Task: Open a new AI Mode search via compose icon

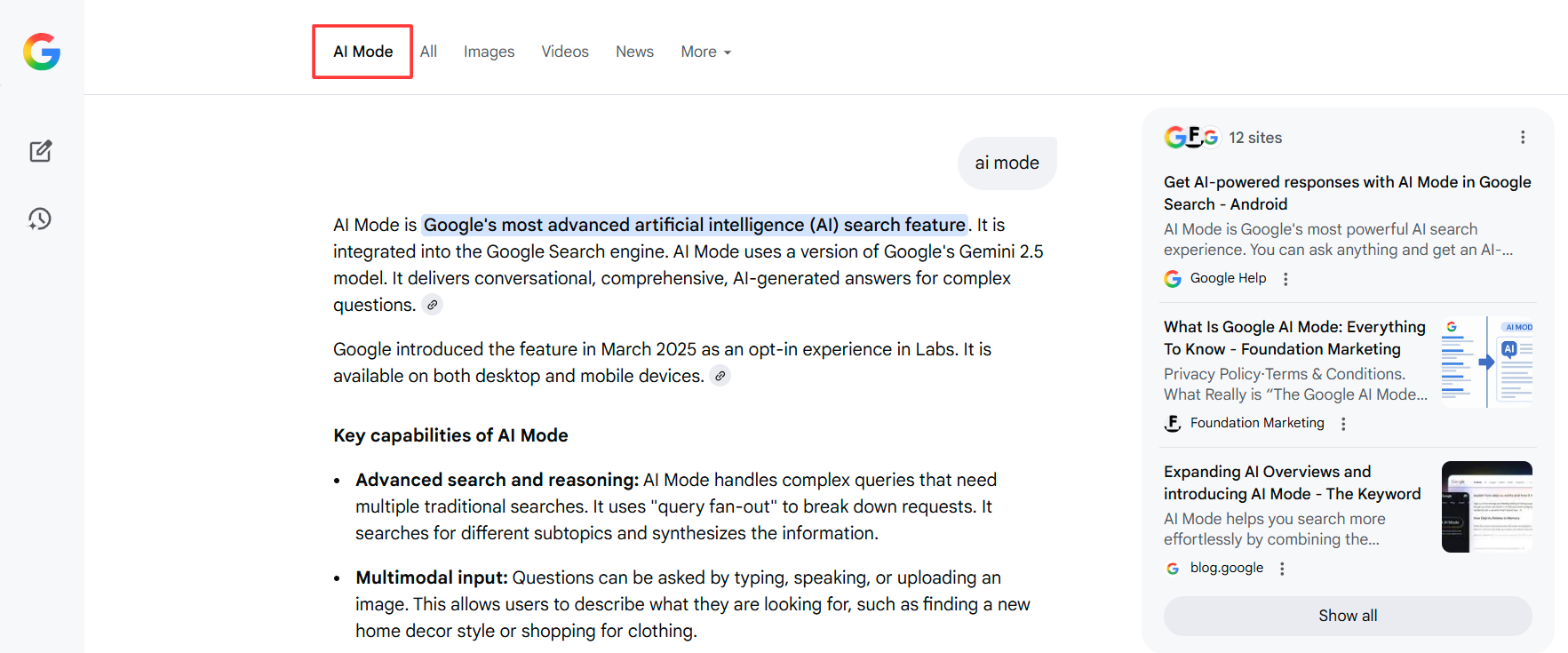Action: pyautogui.click(x=41, y=151)
